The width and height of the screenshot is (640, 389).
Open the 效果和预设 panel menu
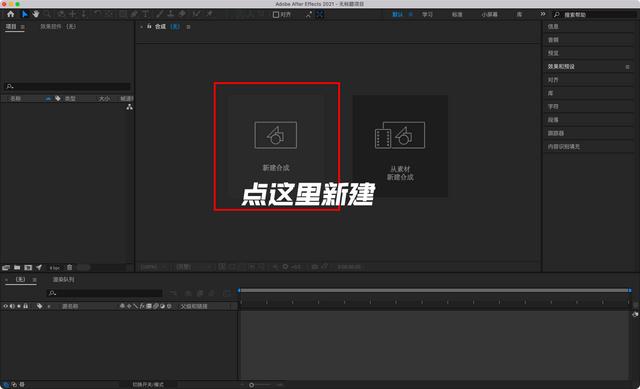tap(627, 67)
